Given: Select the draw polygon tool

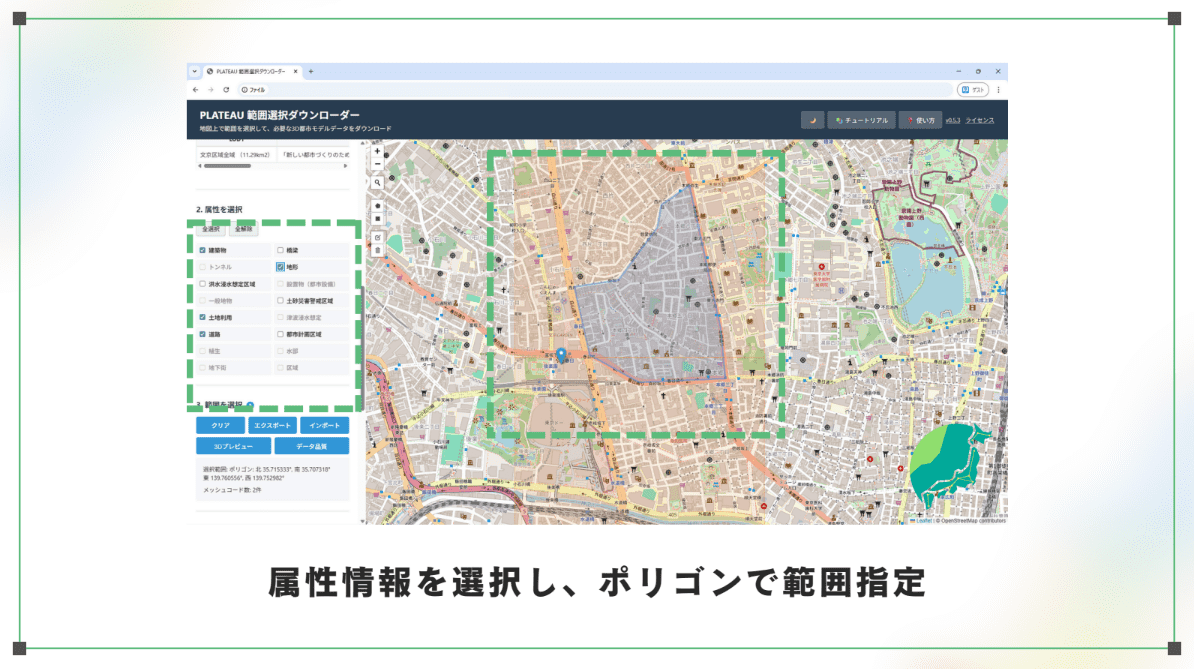Looking at the screenshot, I should [377, 205].
